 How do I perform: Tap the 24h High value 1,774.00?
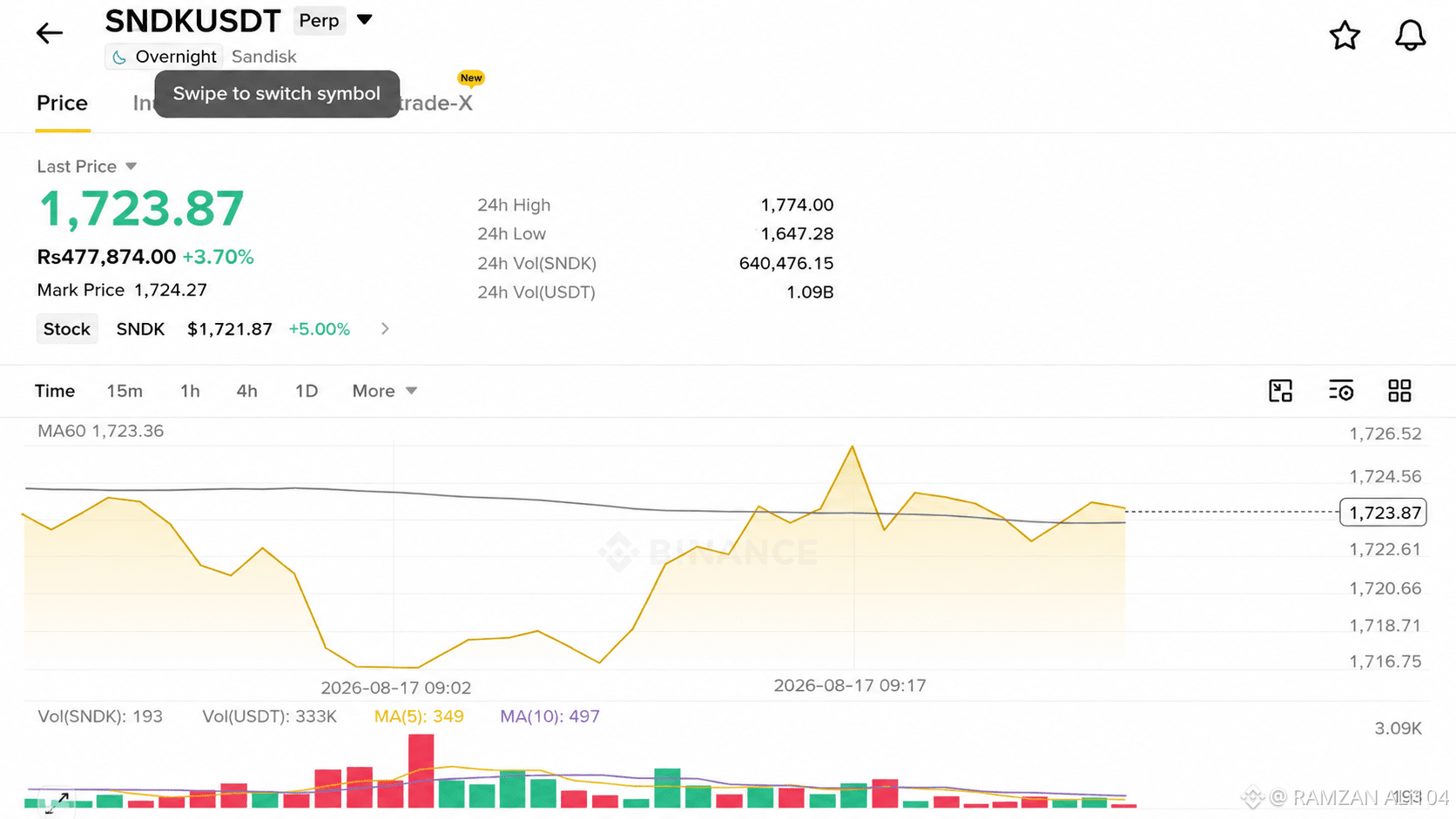[797, 205]
